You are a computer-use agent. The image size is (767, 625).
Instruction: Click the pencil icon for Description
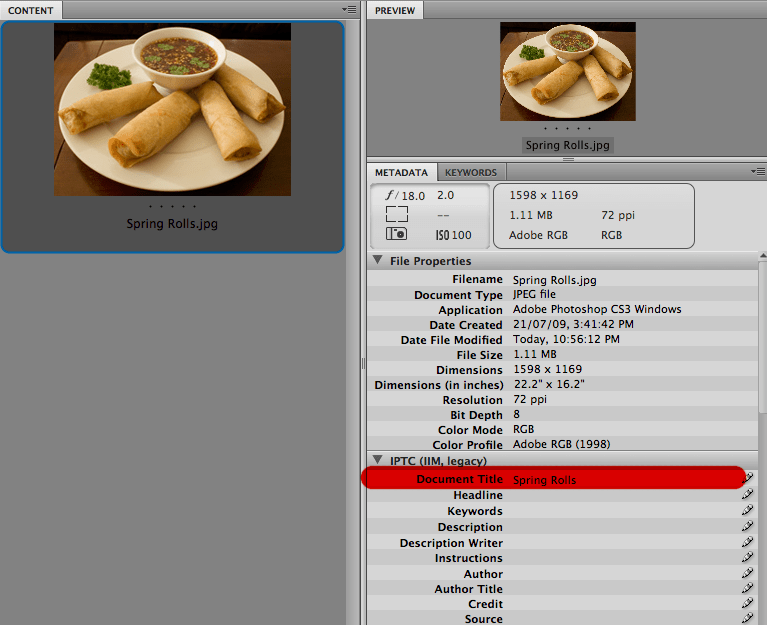point(747,526)
